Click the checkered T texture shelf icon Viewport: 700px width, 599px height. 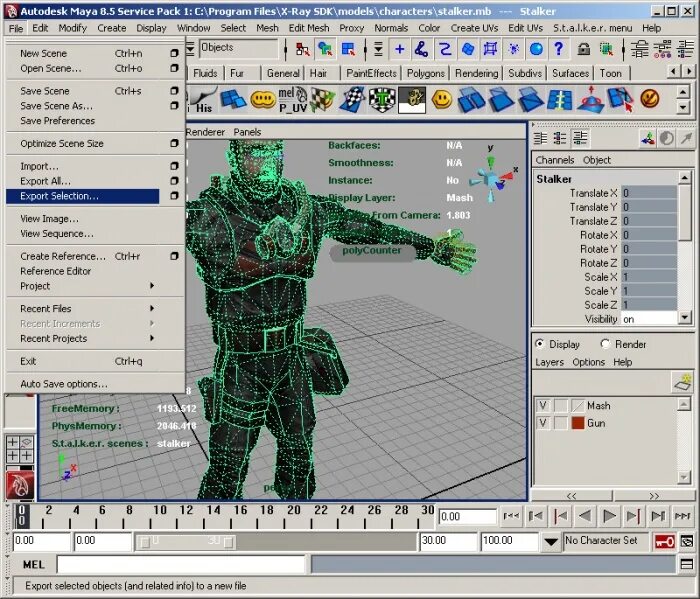coord(382,100)
